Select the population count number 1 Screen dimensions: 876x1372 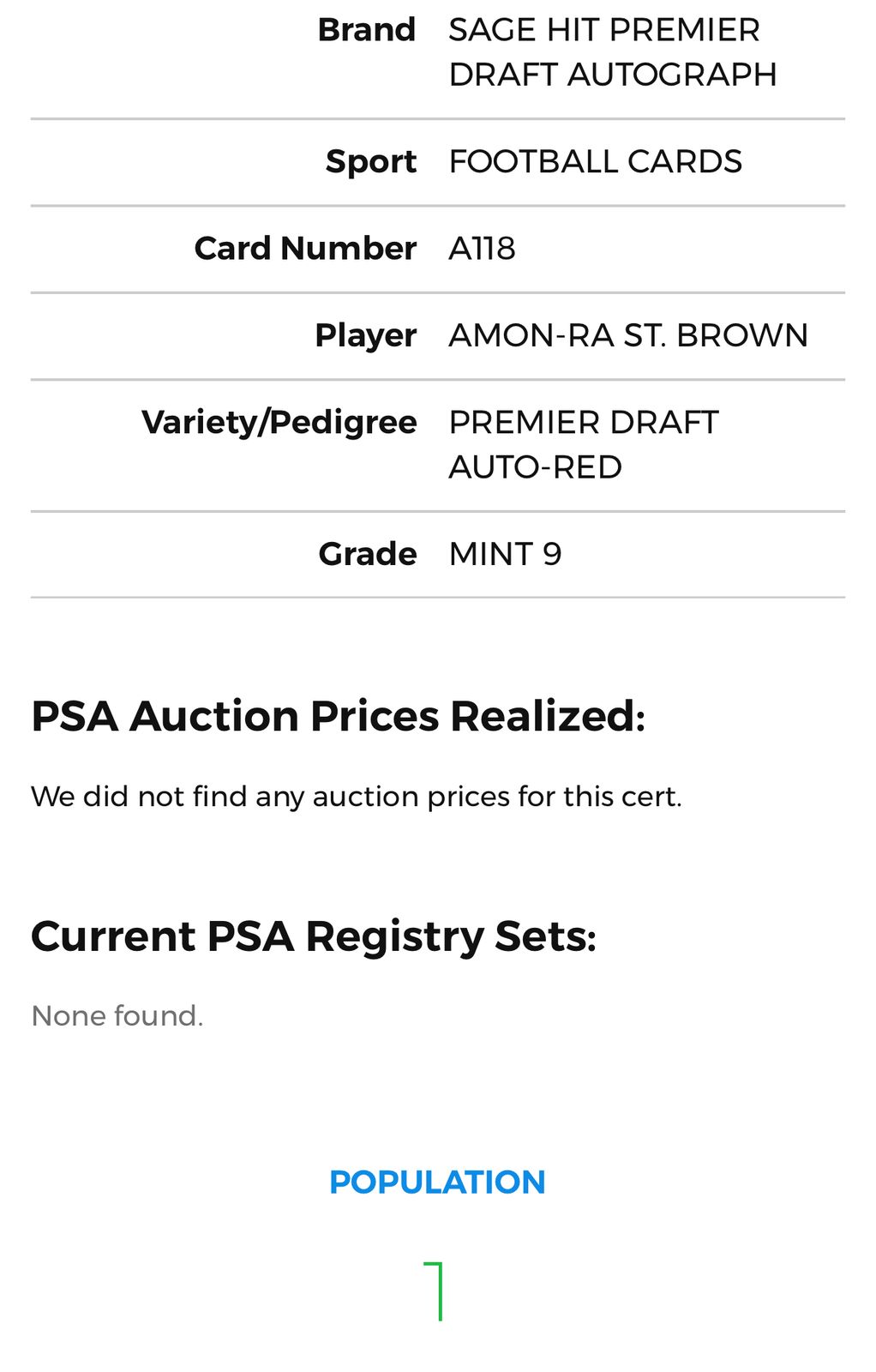(435, 1291)
